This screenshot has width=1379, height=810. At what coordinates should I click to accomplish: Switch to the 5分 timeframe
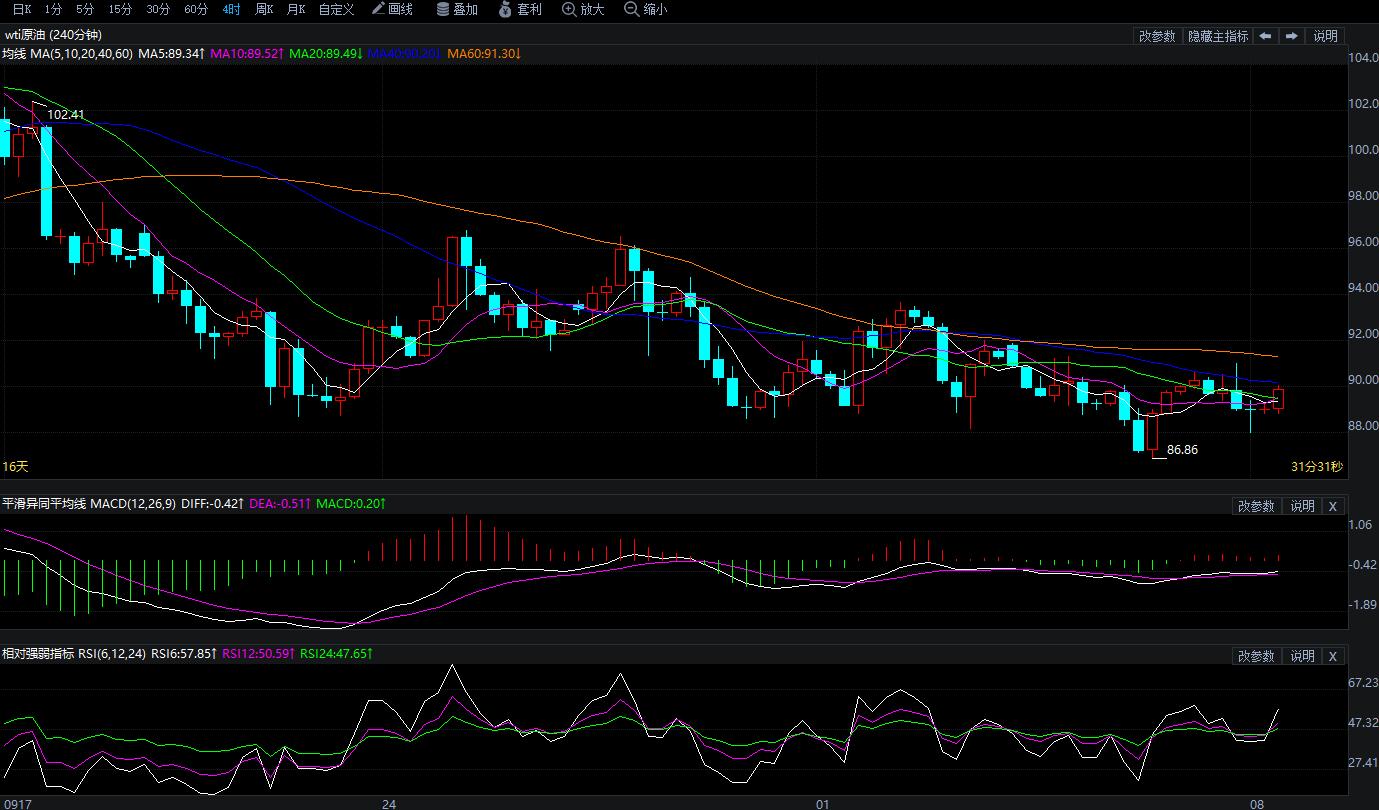point(85,9)
